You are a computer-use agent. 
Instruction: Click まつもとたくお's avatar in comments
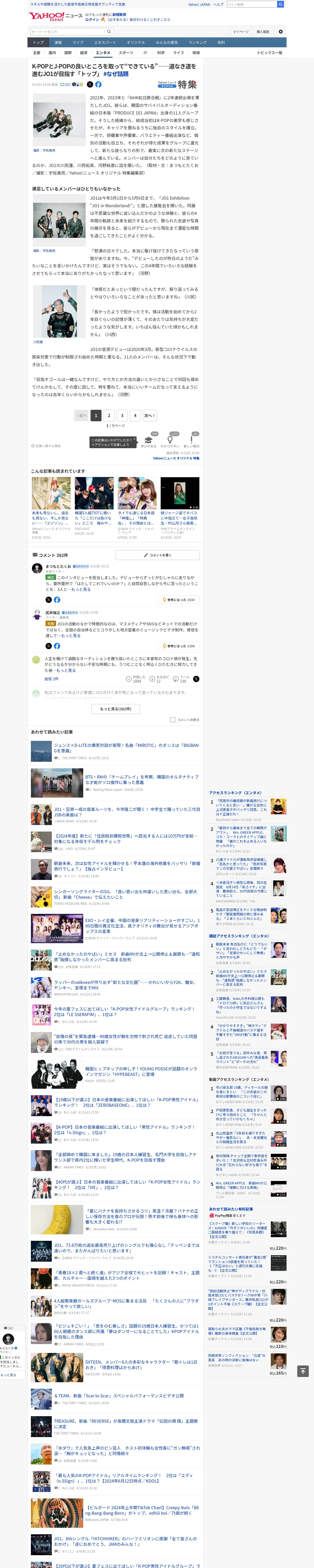pyautogui.click(x=37, y=568)
